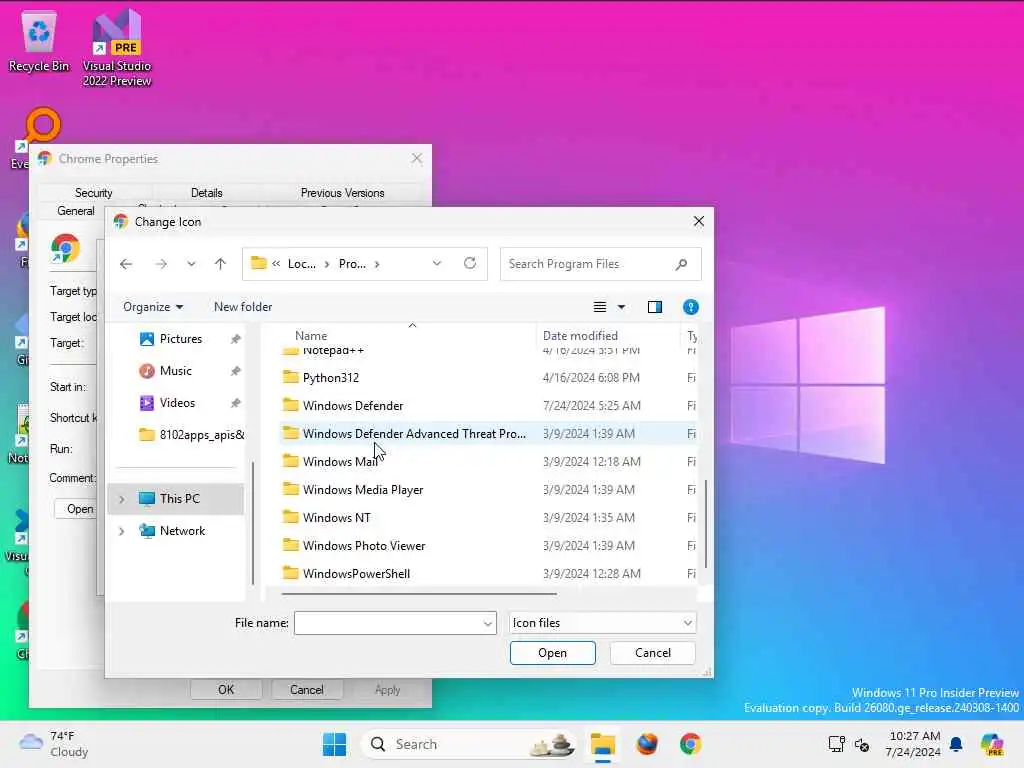Go back in the Change Icon dialog
Screen dimensions: 1024x768
tap(126, 264)
